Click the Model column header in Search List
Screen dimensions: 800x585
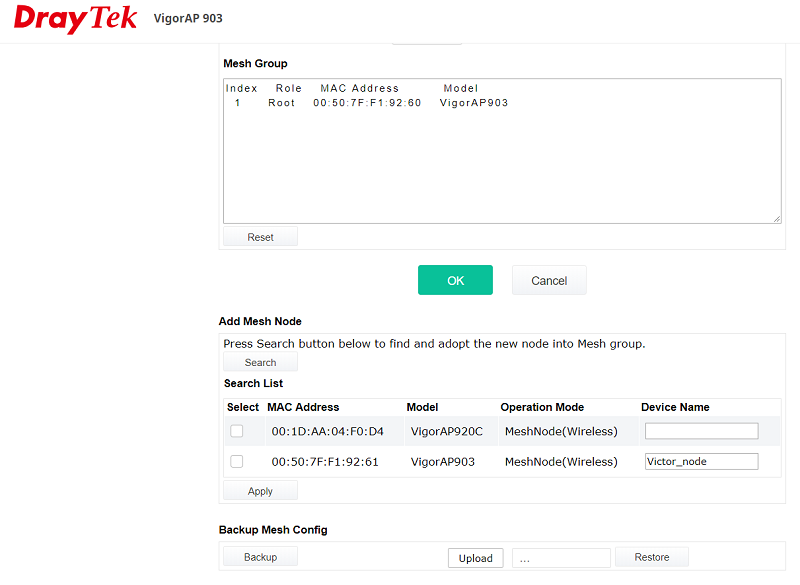click(422, 407)
